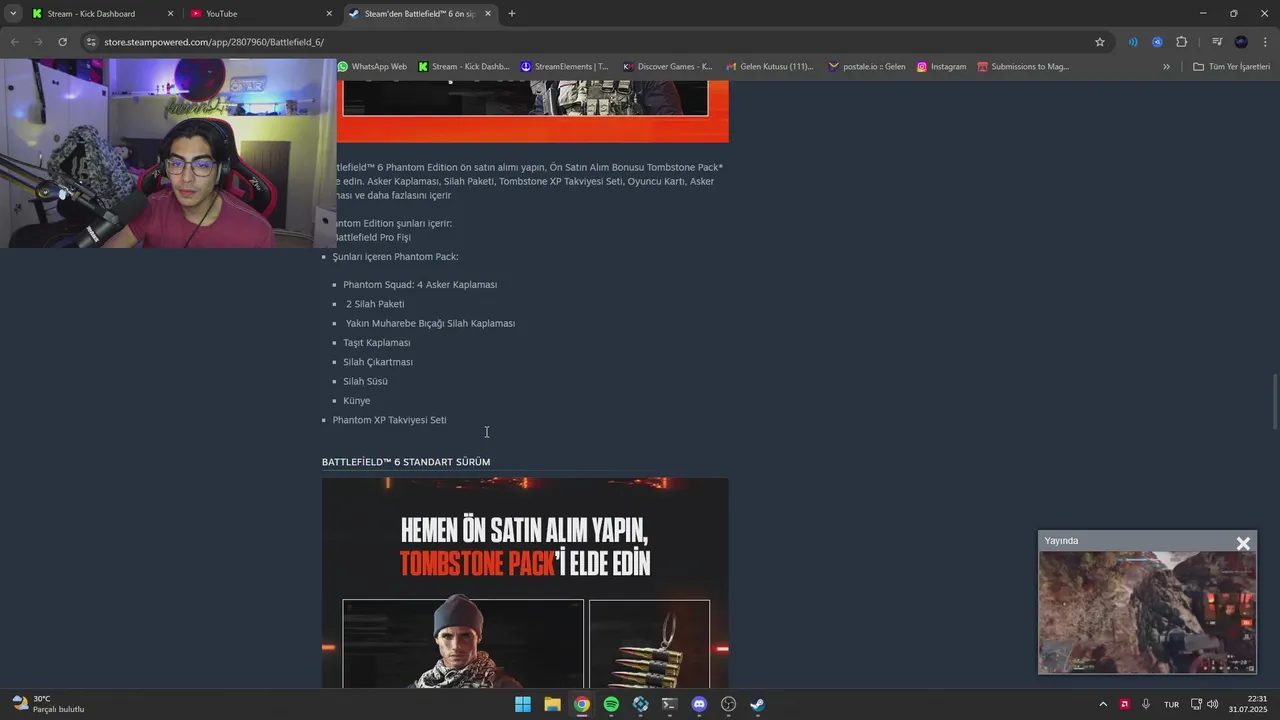The height and width of the screenshot is (720, 1280).
Task: Click the blue round extension icon
Action: (1157, 42)
